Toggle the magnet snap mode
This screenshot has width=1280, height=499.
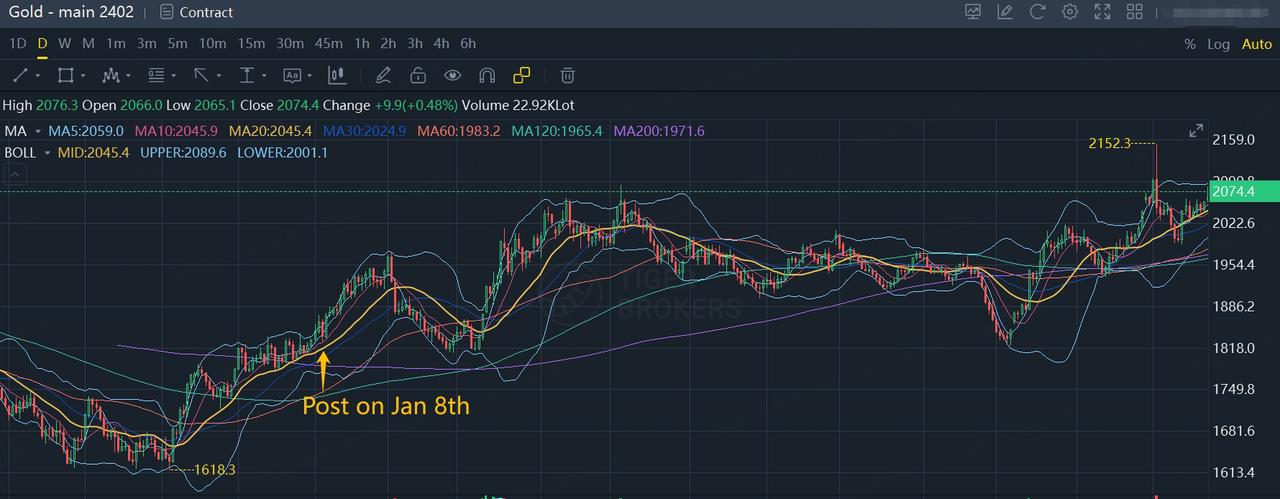pyautogui.click(x=487, y=75)
